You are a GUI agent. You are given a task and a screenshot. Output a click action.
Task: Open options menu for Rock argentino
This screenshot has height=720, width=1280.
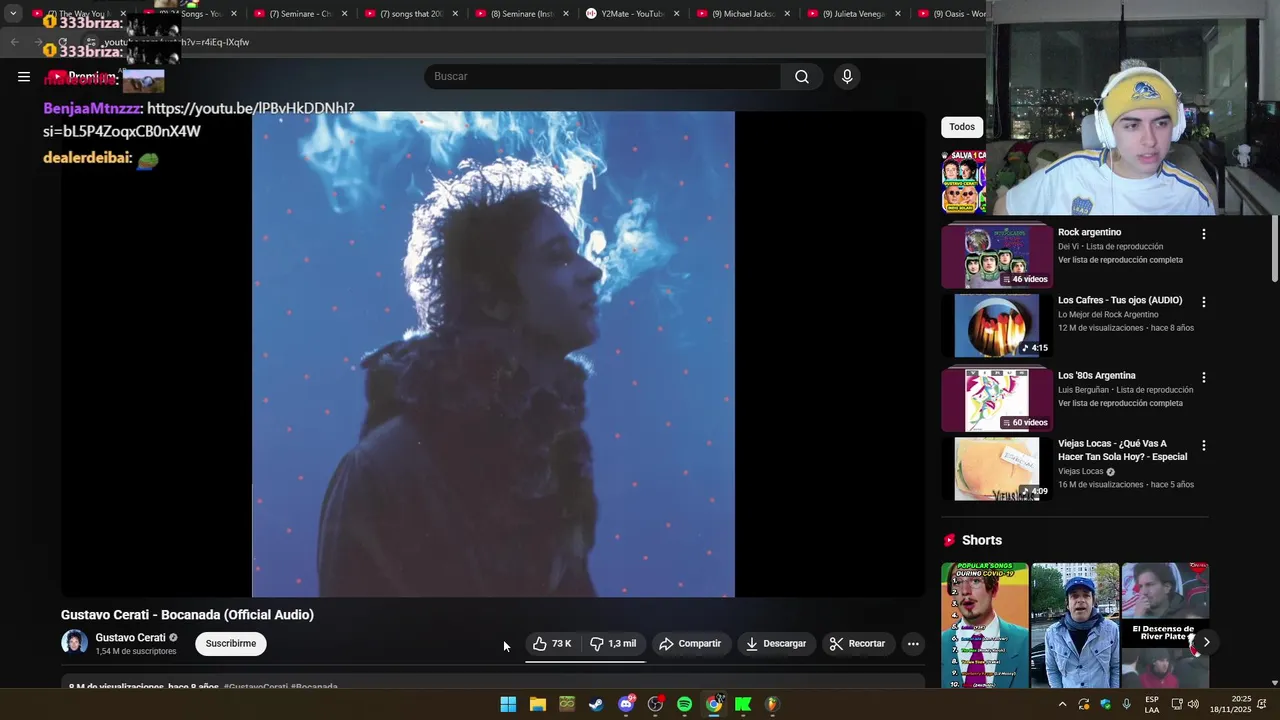[x=1204, y=234]
